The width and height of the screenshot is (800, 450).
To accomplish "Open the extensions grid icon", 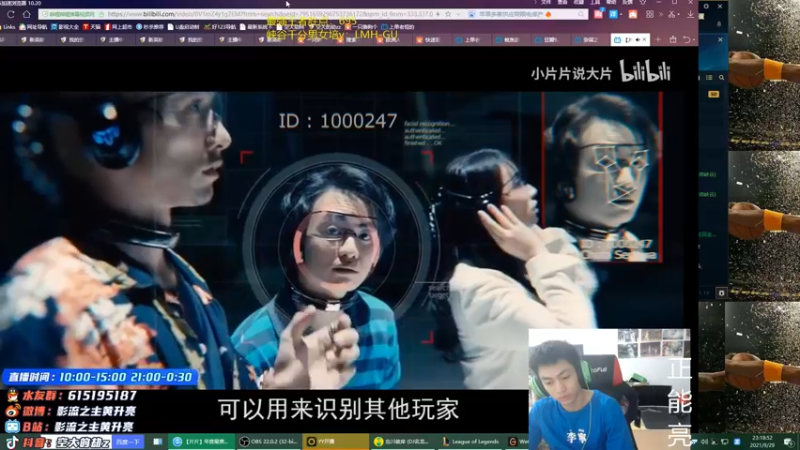I will [649, 14].
